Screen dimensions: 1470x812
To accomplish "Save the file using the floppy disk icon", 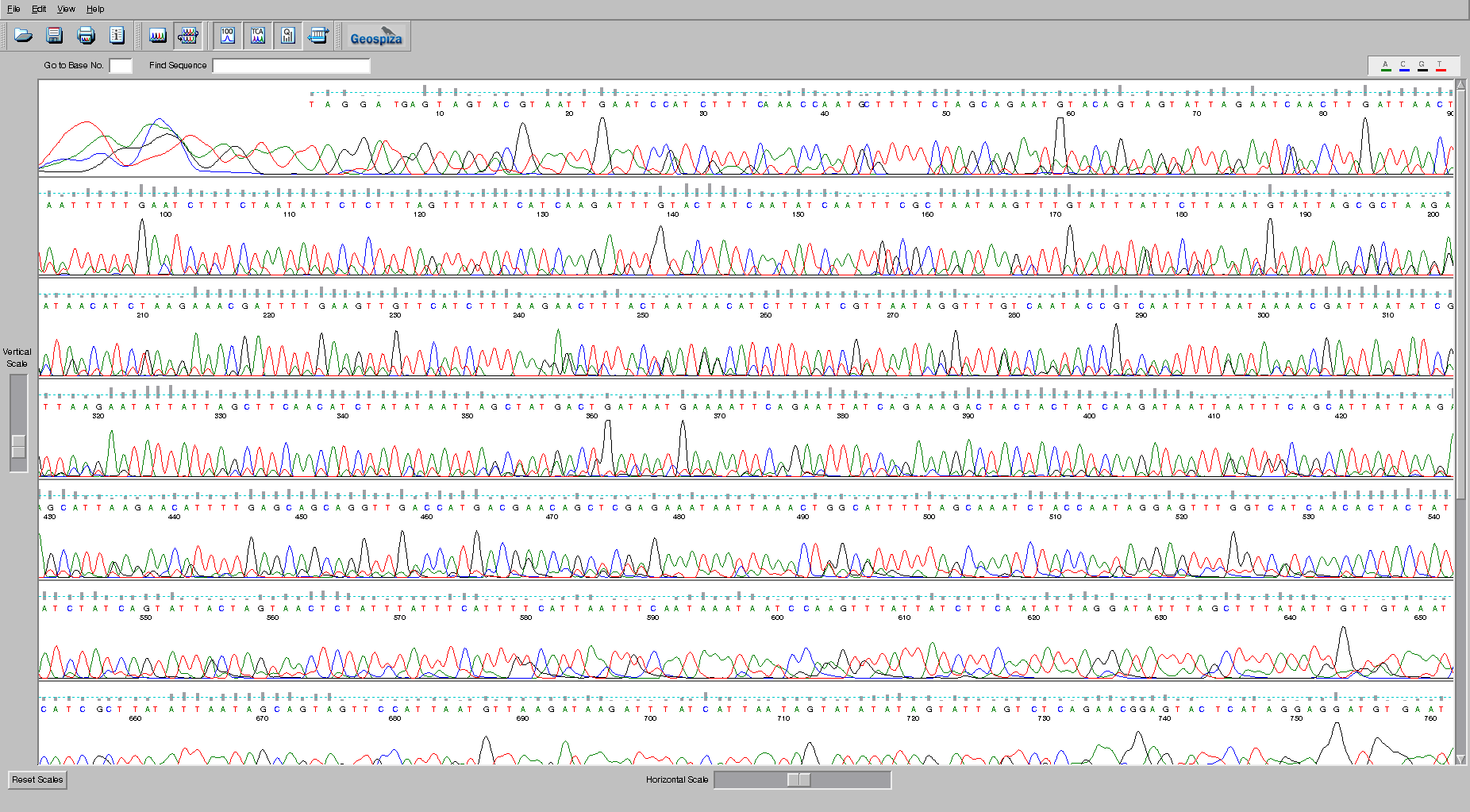I will 55,36.
